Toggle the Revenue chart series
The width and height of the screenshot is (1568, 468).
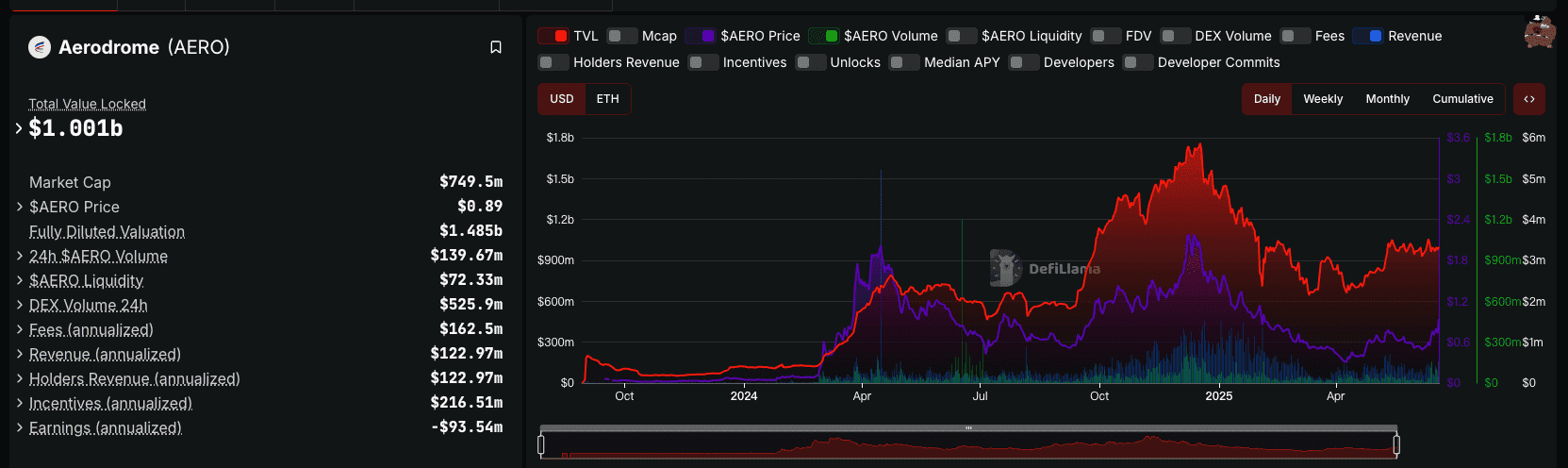[x=1368, y=36]
